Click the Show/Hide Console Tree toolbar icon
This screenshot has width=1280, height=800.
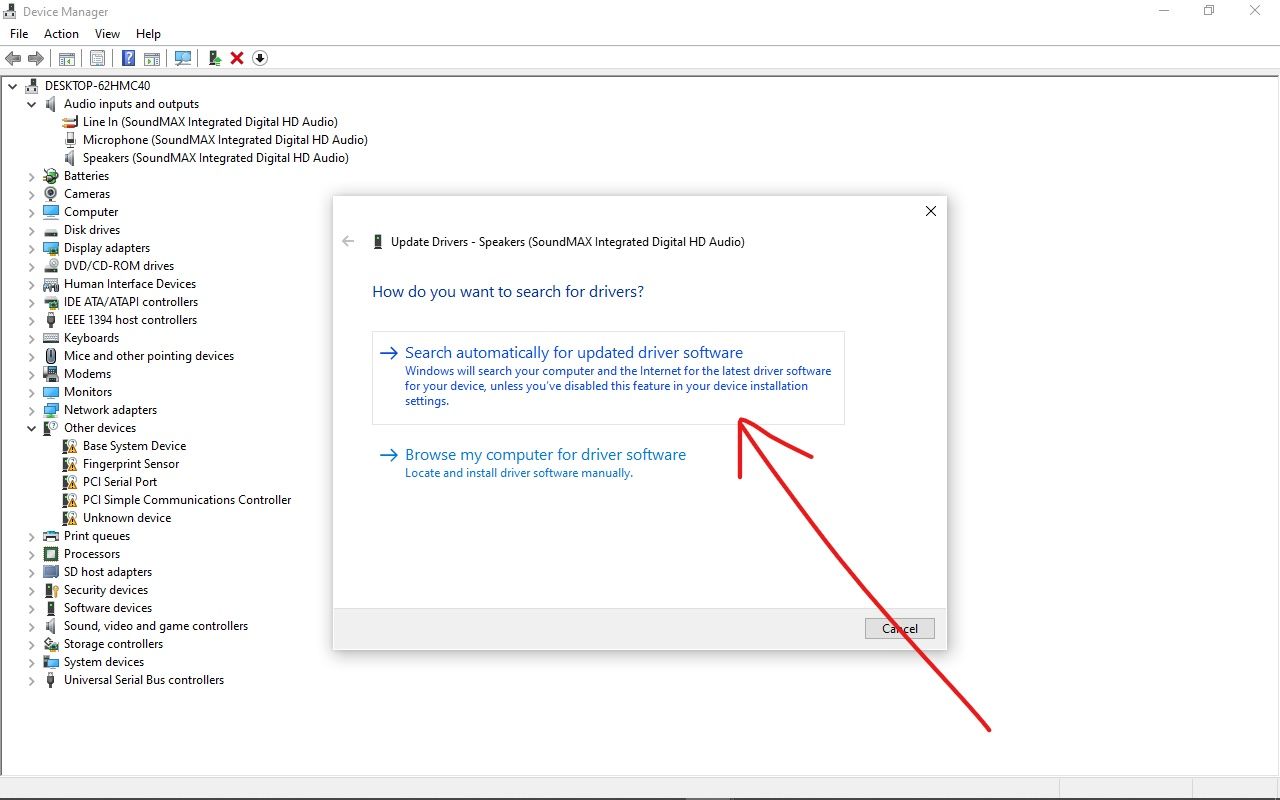[x=67, y=58]
